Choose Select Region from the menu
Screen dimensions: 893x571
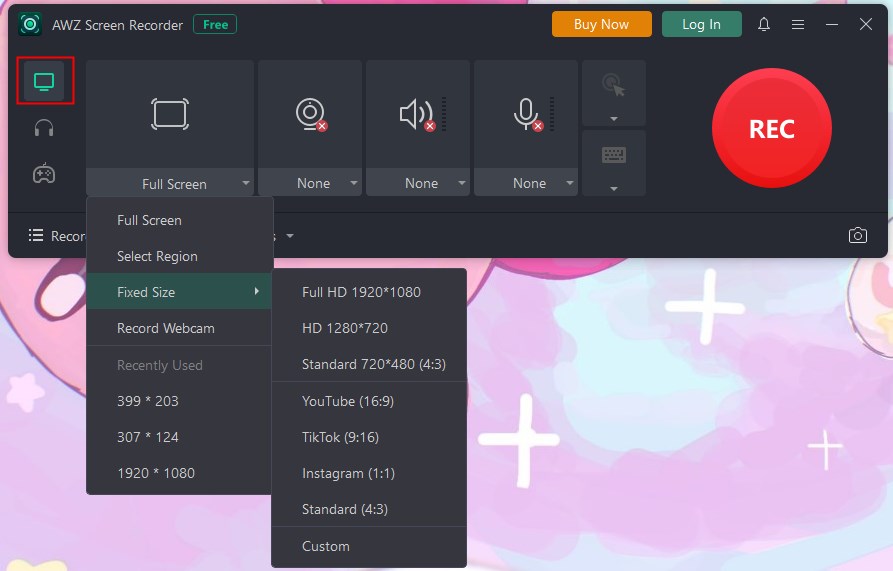coord(179,256)
